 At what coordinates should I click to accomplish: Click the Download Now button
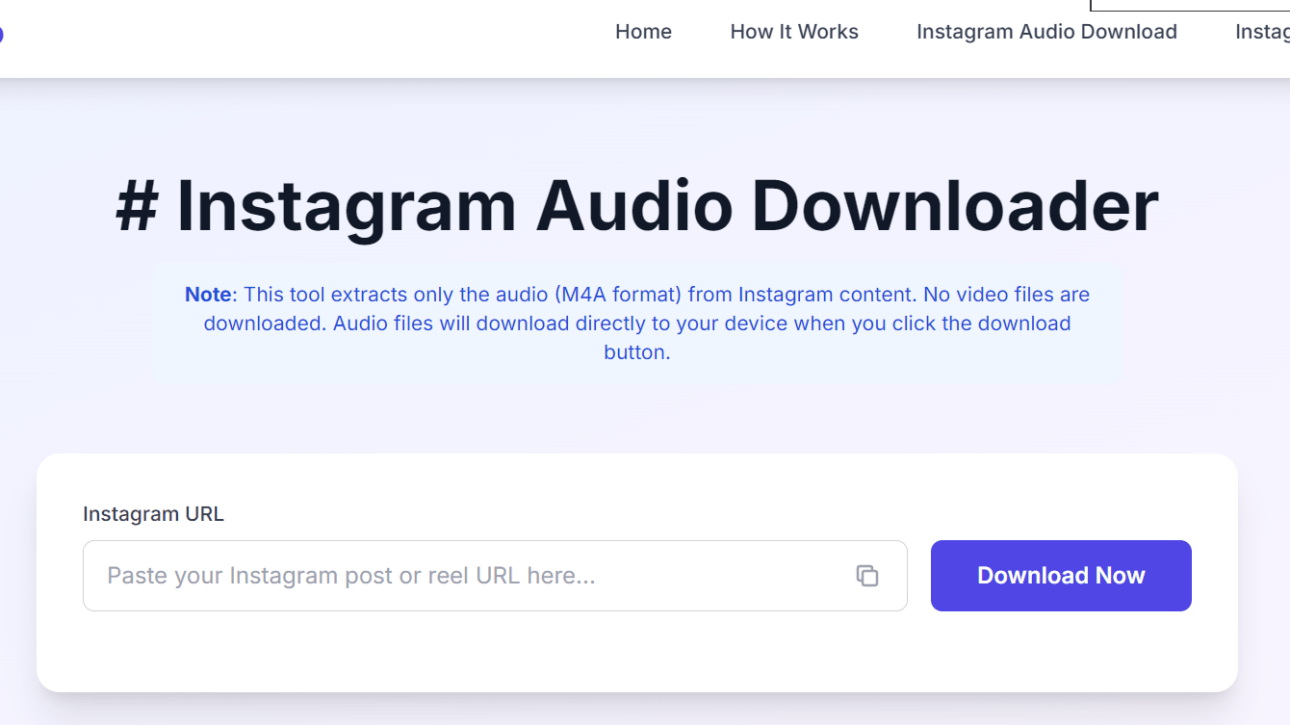pos(1061,576)
